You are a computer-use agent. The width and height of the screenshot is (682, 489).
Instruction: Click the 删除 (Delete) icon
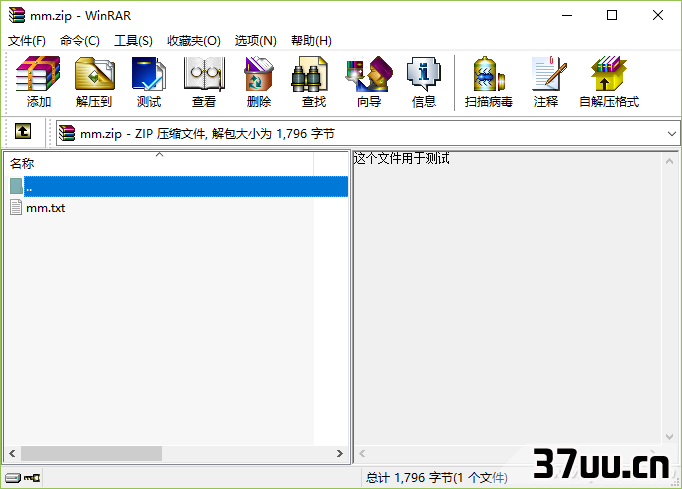tap(259, 81)
